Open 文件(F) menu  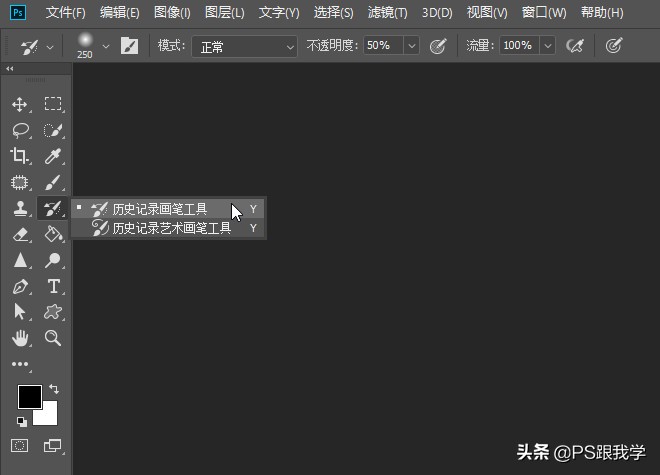(x=66, y=13)
